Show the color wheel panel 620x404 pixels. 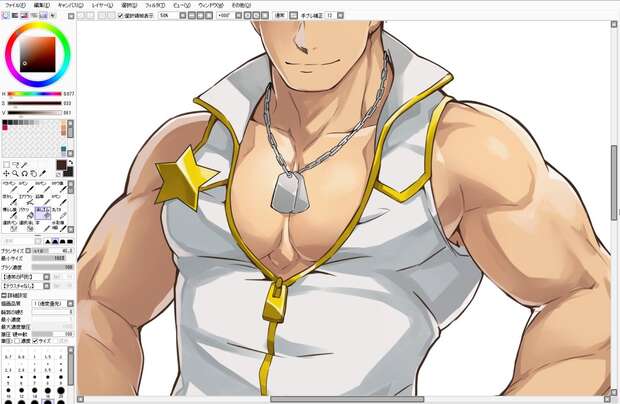pyautogui.click(x=6, y=15)
